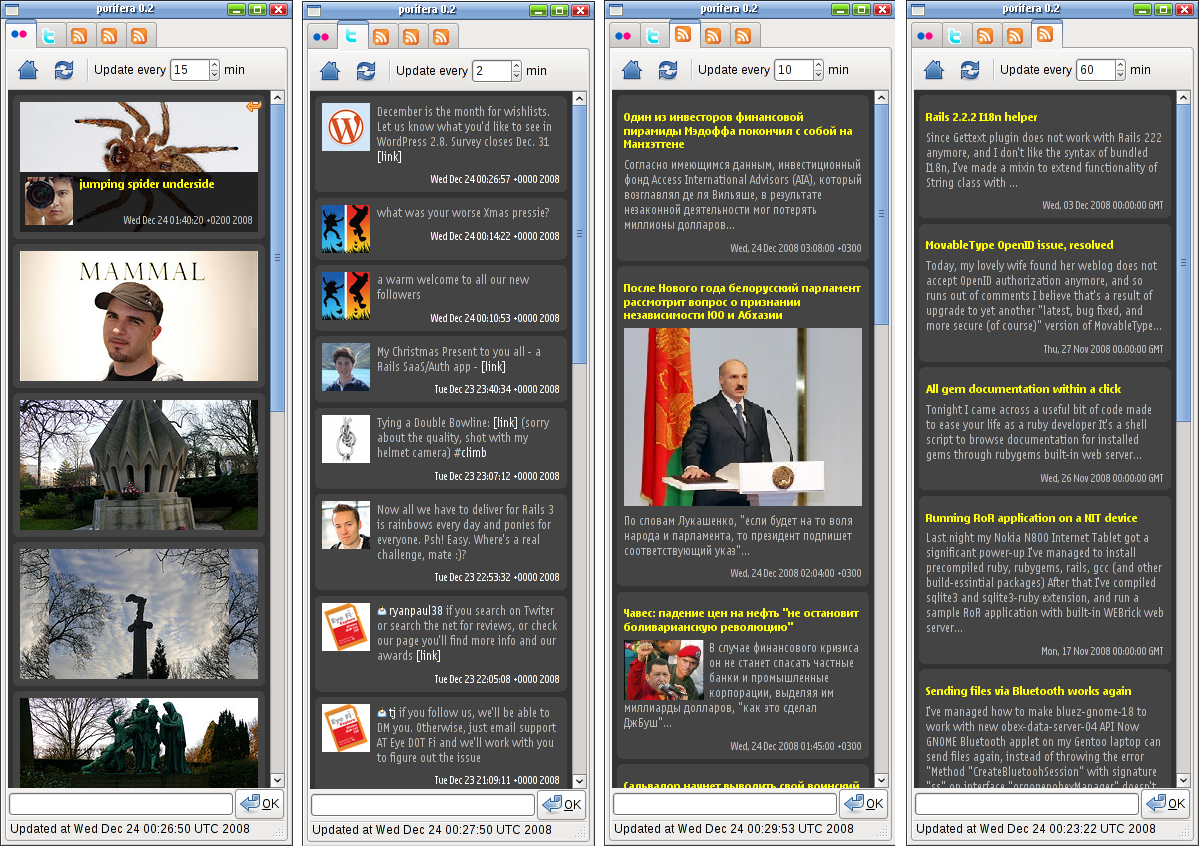
Task: Select first RSS tab in the 15 min window
Action: 79,36
